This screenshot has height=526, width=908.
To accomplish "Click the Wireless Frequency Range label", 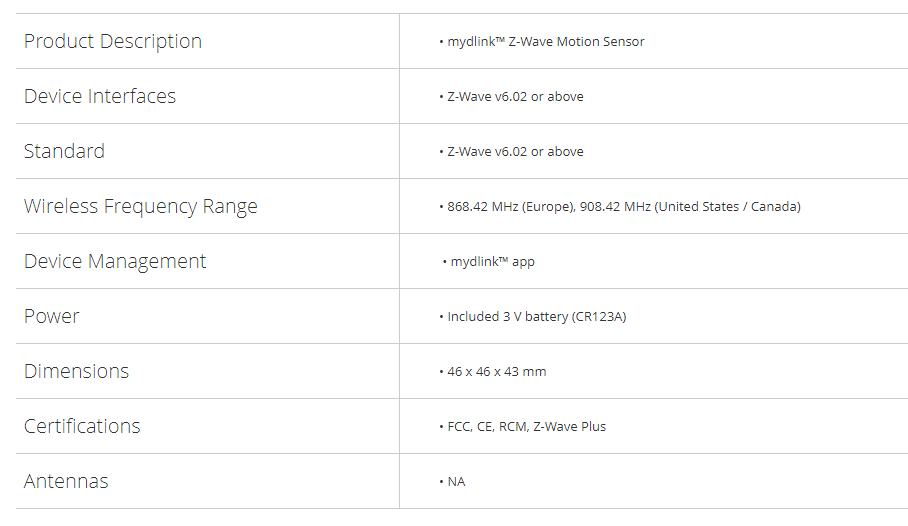I will click(x=141, y=206).
